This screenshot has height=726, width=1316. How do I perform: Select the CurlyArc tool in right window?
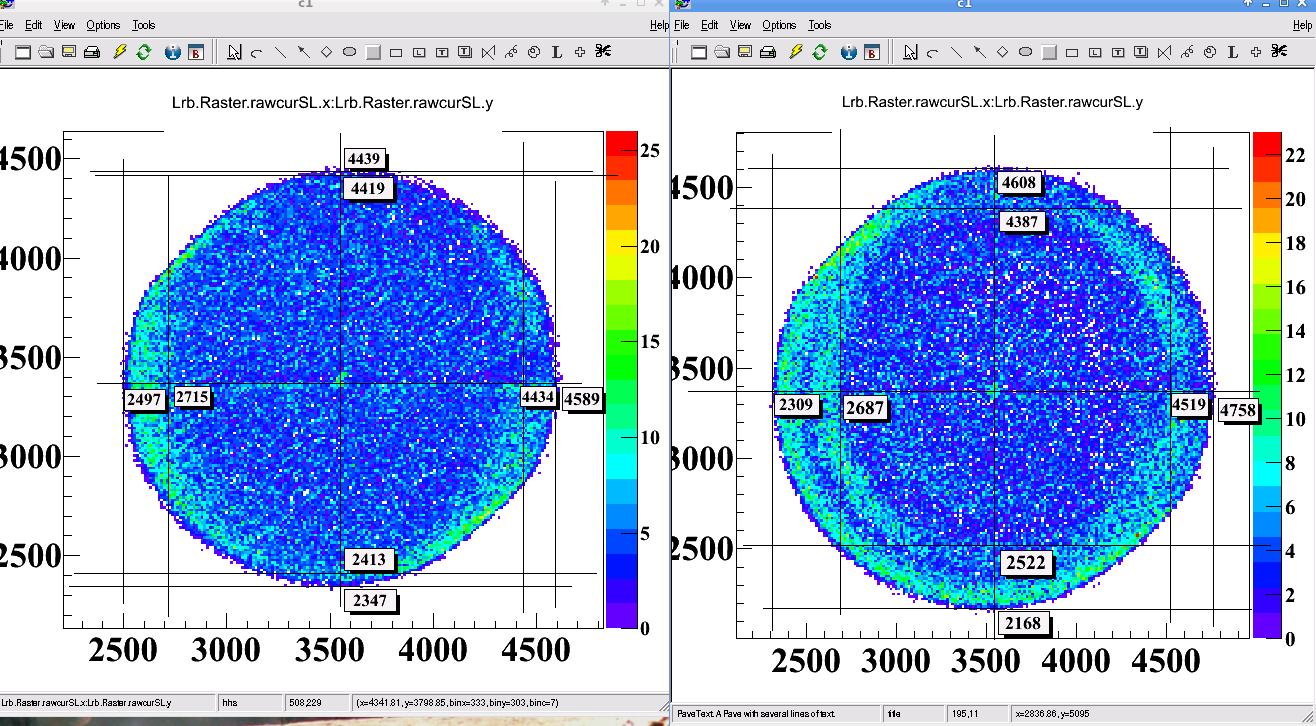tap(1210, 52)
